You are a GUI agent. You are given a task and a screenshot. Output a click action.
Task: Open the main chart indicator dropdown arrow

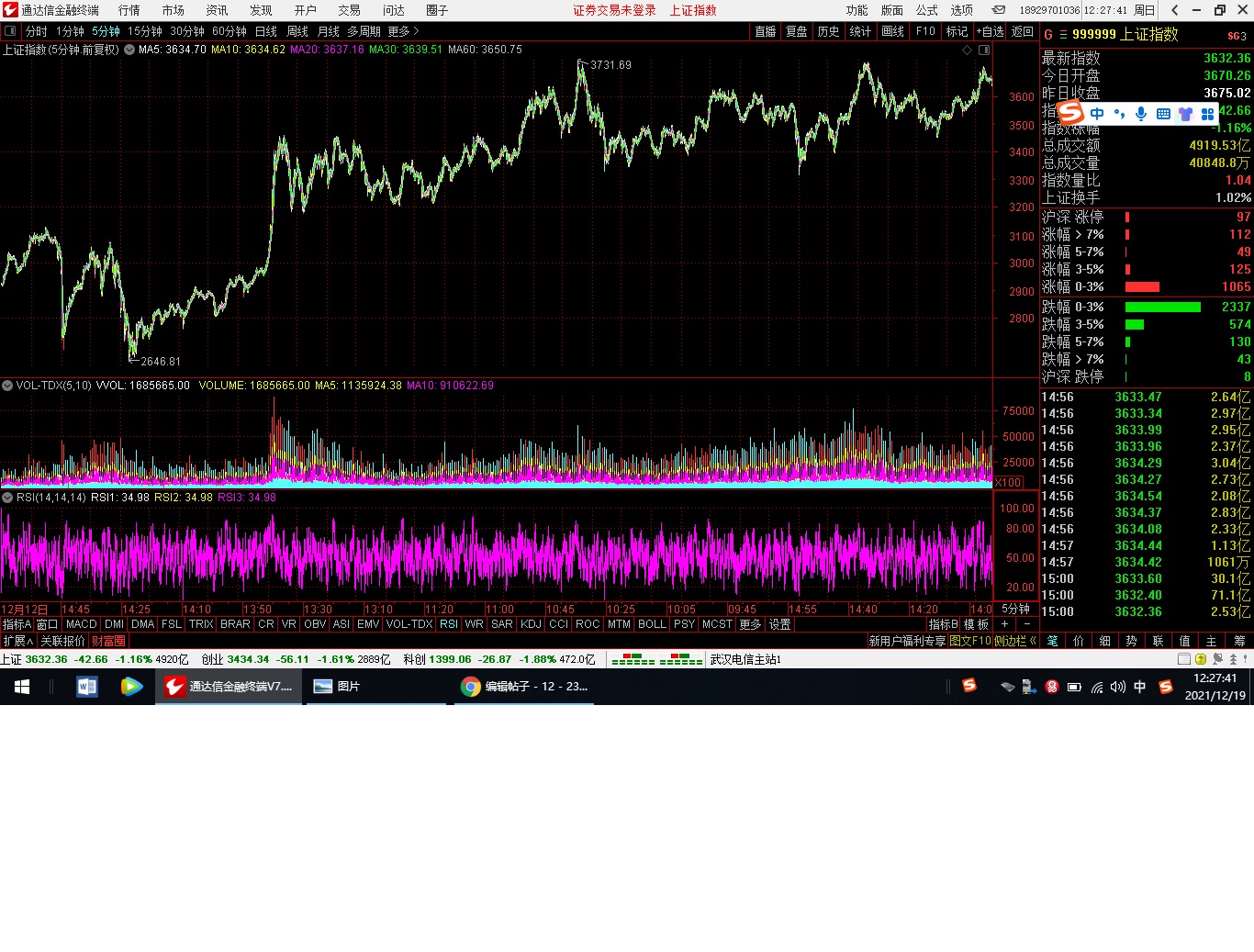tap(129, 50)
